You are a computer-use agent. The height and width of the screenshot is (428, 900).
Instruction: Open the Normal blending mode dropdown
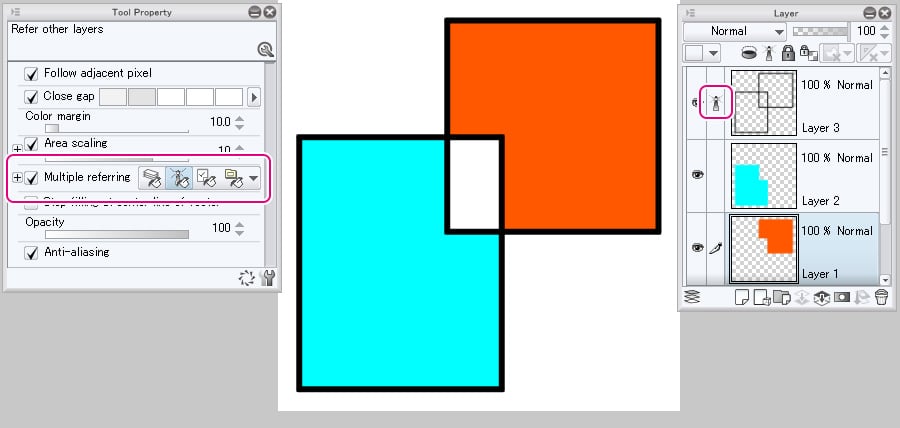pyautogui.click(x=735, y=31)
